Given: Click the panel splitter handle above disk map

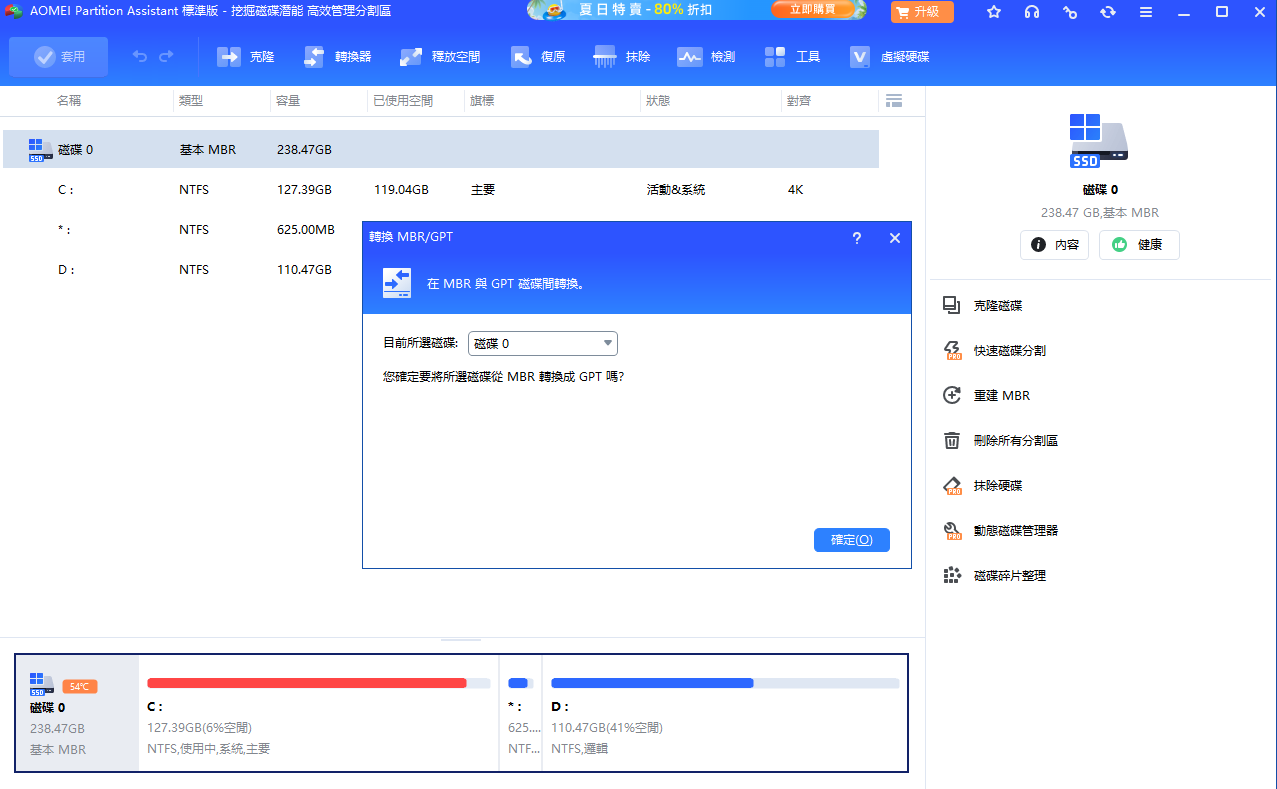Looking at the screenshot, I should coord(461,640).
